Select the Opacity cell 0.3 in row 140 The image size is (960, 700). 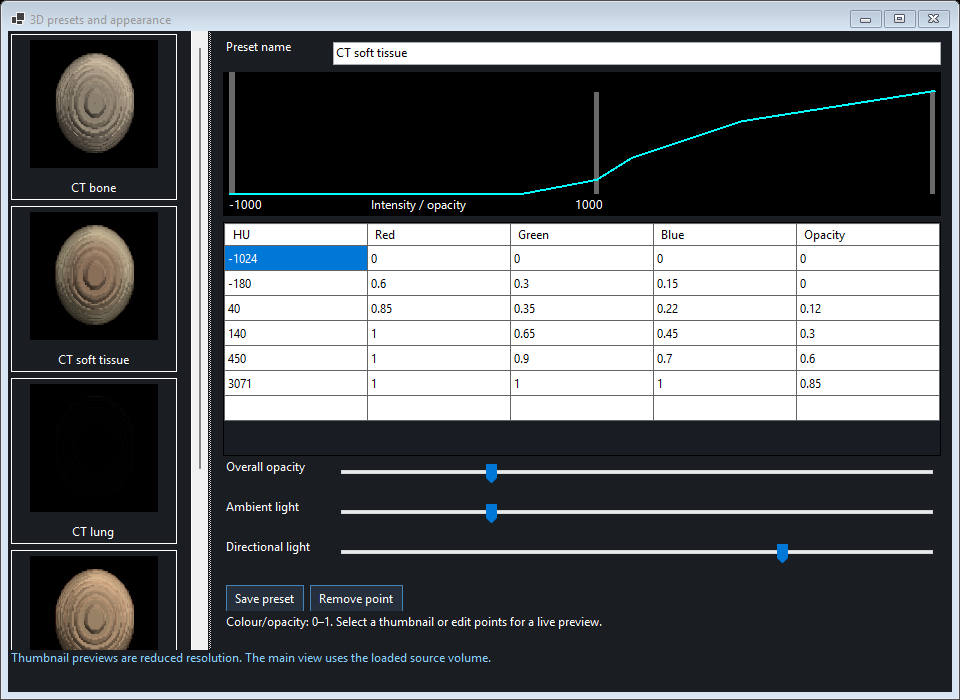[x=868, y=334]
